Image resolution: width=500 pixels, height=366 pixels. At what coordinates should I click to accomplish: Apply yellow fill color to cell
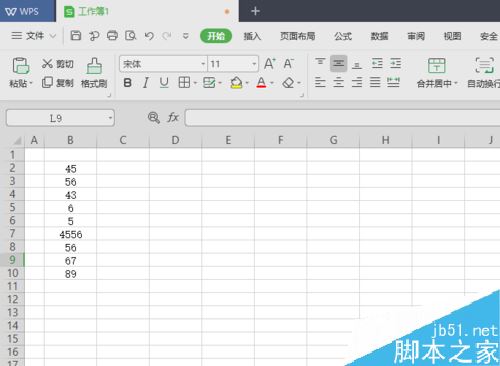click(x=236, y=82)
